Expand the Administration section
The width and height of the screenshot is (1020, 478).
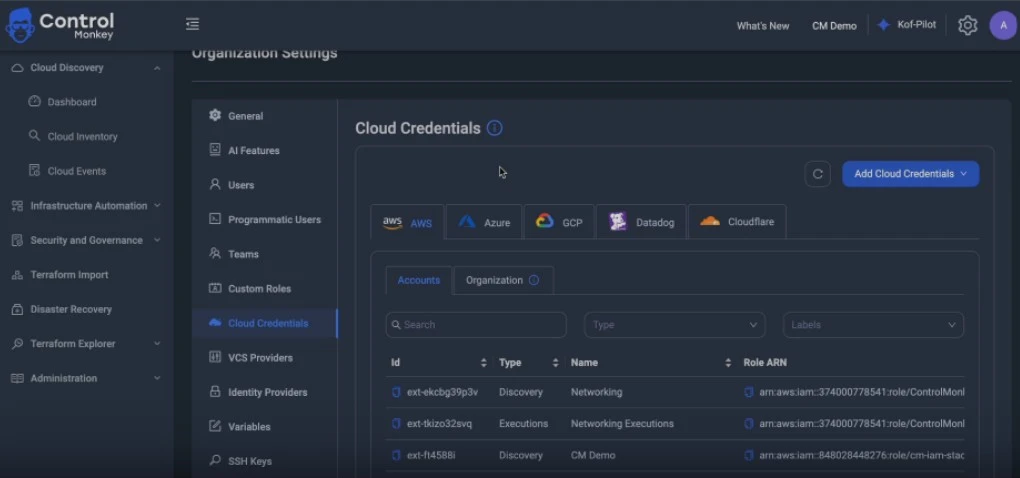tap(157, 378)
